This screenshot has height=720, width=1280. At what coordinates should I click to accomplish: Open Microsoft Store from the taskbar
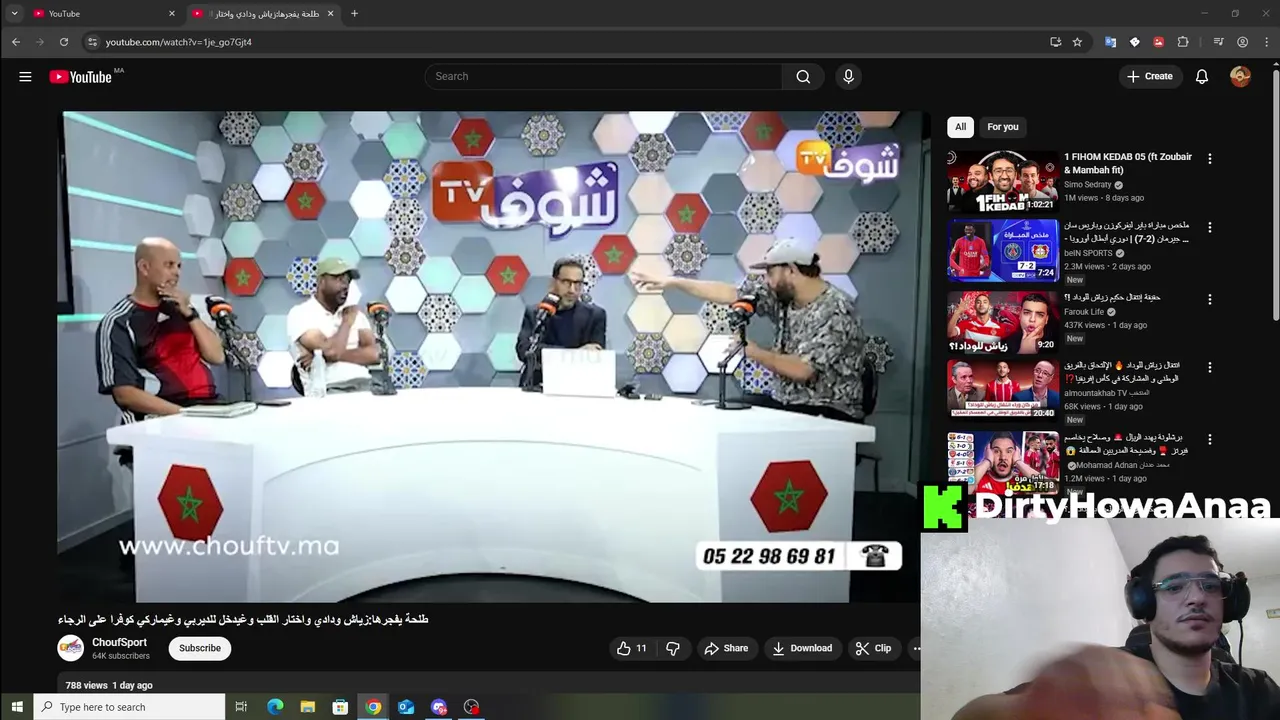click(x=340, y=707)
